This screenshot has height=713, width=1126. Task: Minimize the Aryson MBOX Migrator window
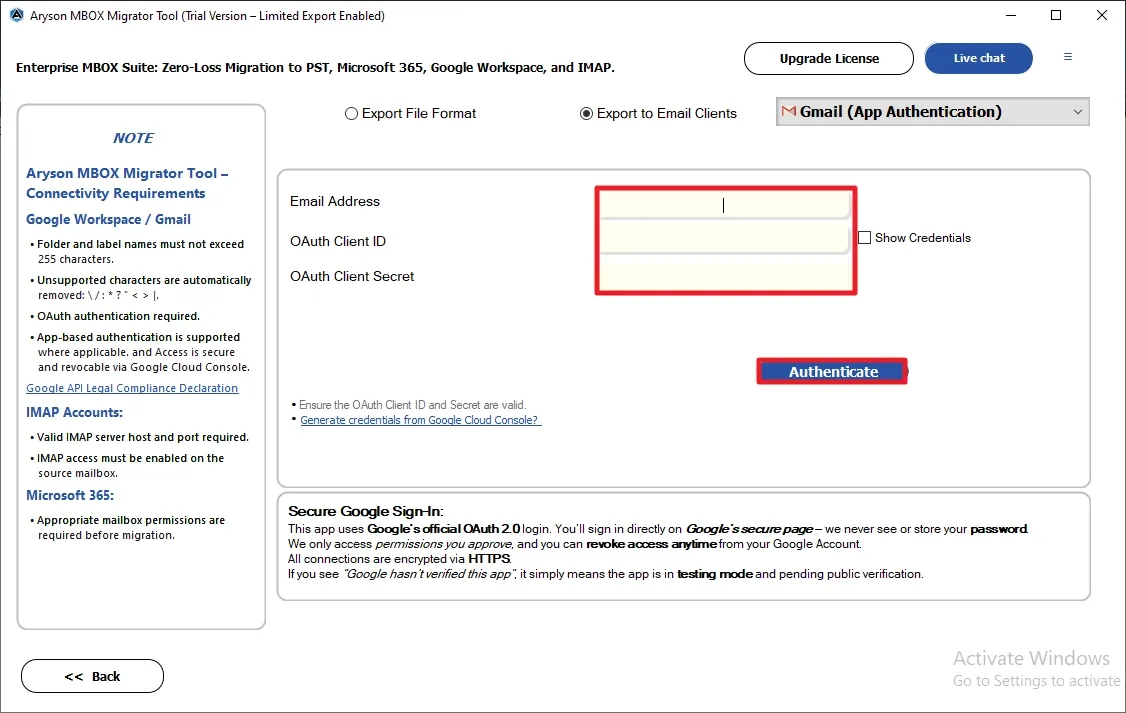(x=1010, y=15)
